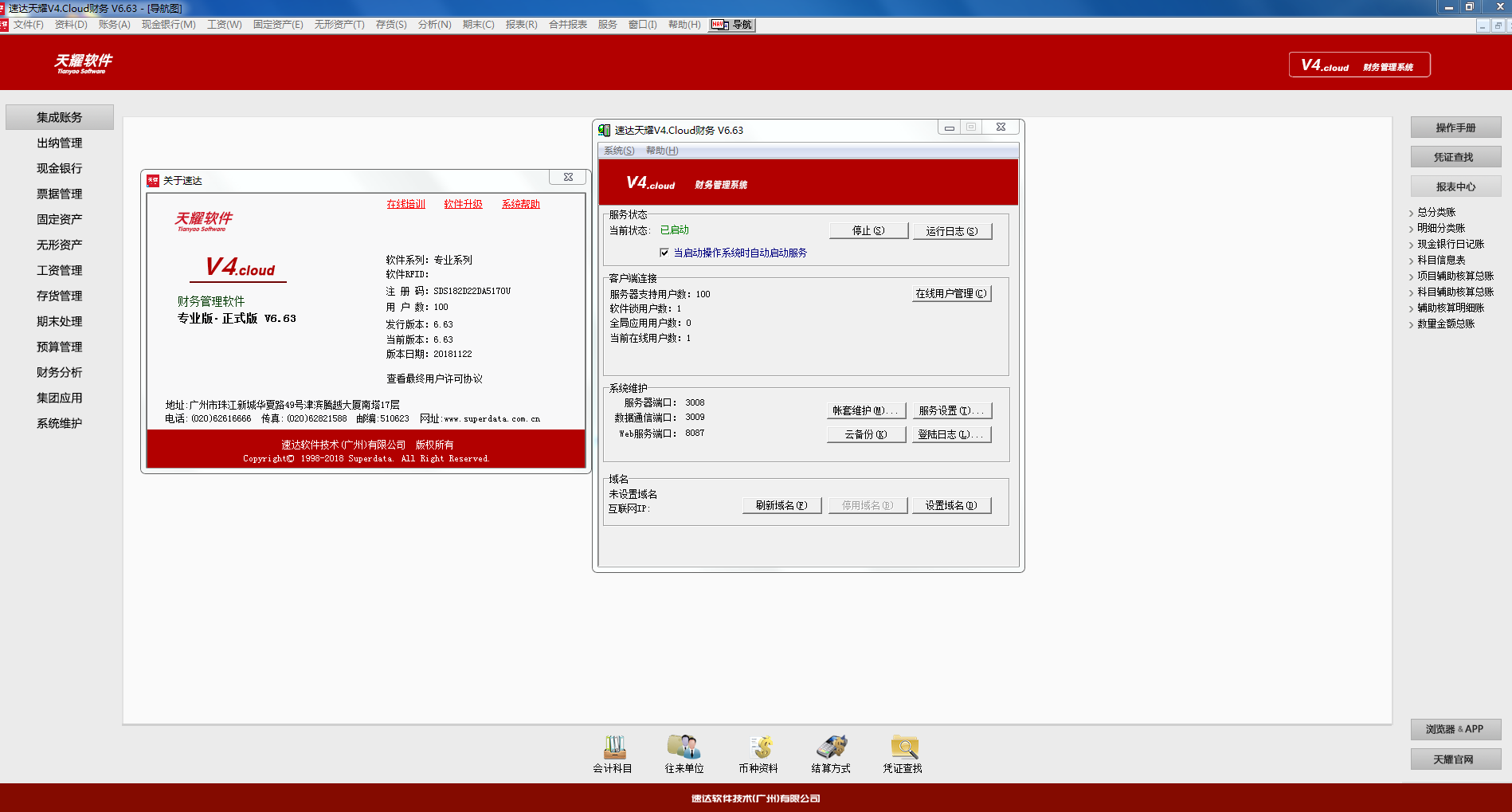Viewport: 1512px width, 812px height.
Task: Expand the 现金银行日记账 report entry
Action: pos(1450,245)
